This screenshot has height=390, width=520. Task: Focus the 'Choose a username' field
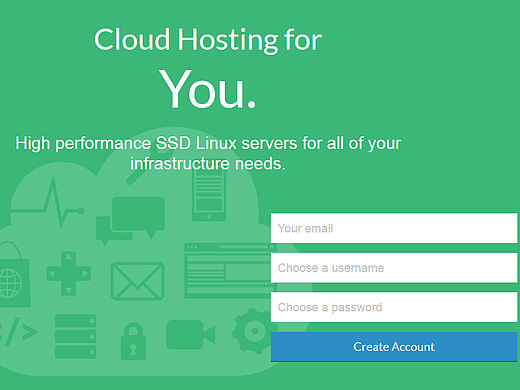pyautogui.click(x=394, y=268)
